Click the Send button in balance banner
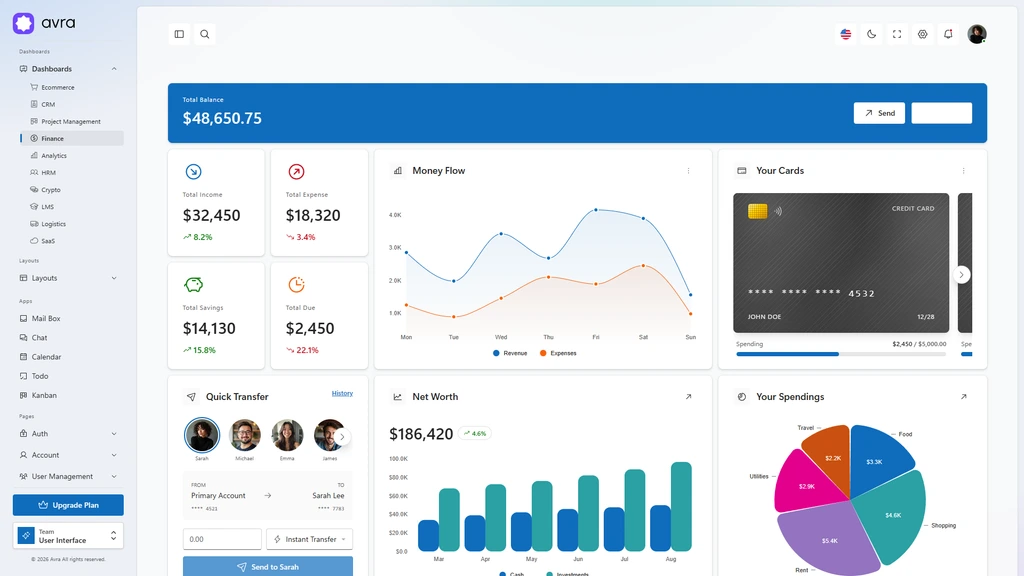 (879, 113)
